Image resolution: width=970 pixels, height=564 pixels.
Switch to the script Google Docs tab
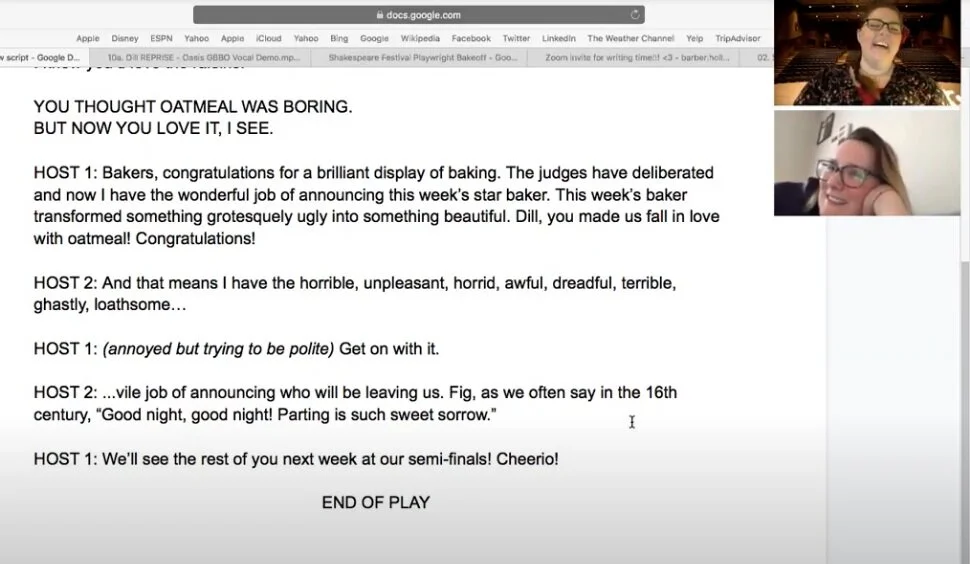point(44,58)
